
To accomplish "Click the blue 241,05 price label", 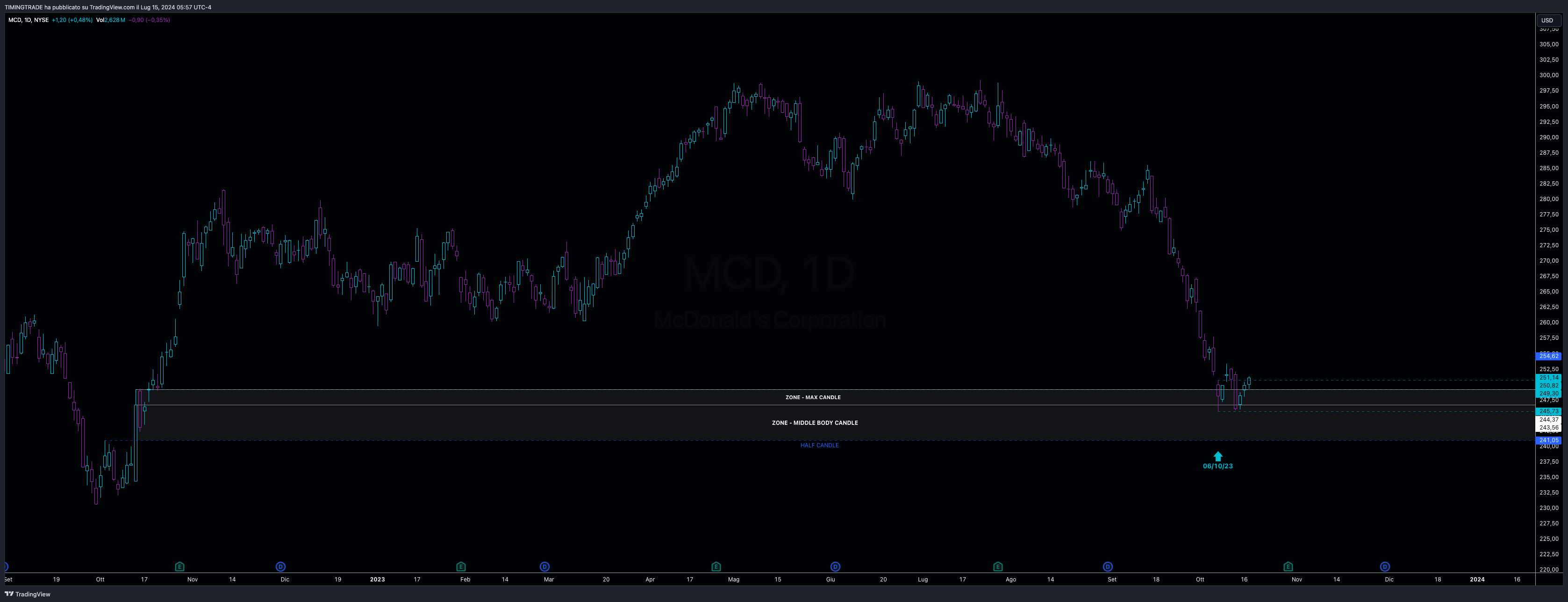I will pyautogui.click(x=1549, y=441).
